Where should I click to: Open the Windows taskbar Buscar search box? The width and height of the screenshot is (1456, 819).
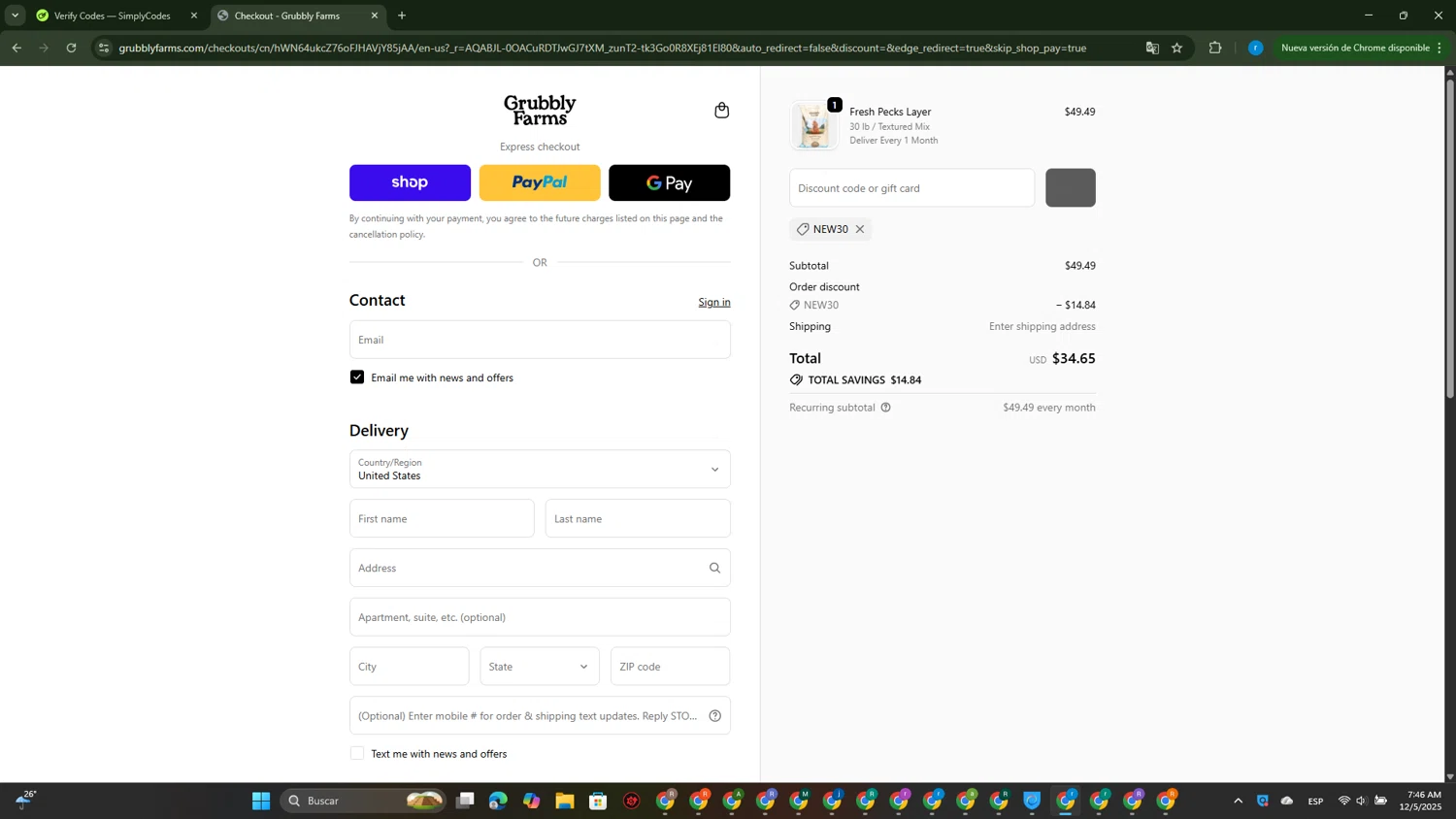pos(363,801)
